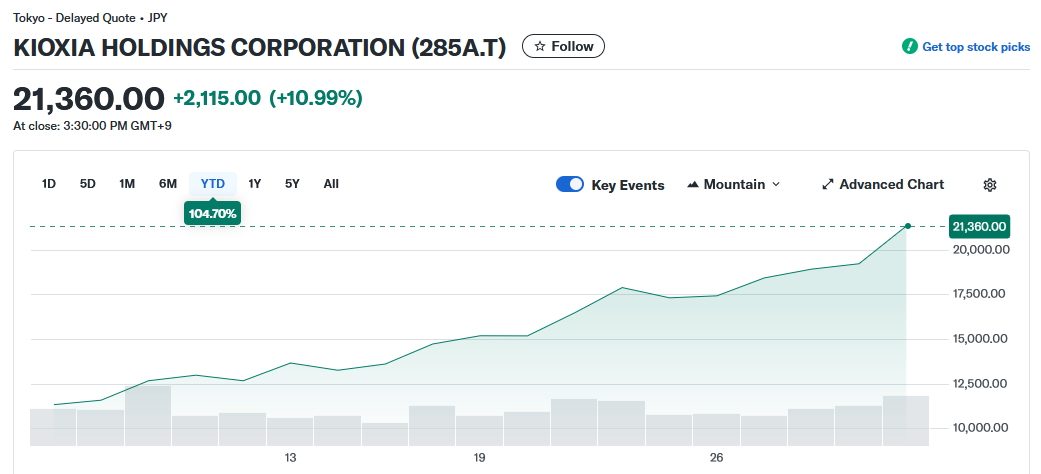Select the 1D time range tab

[x=49, y=184]
